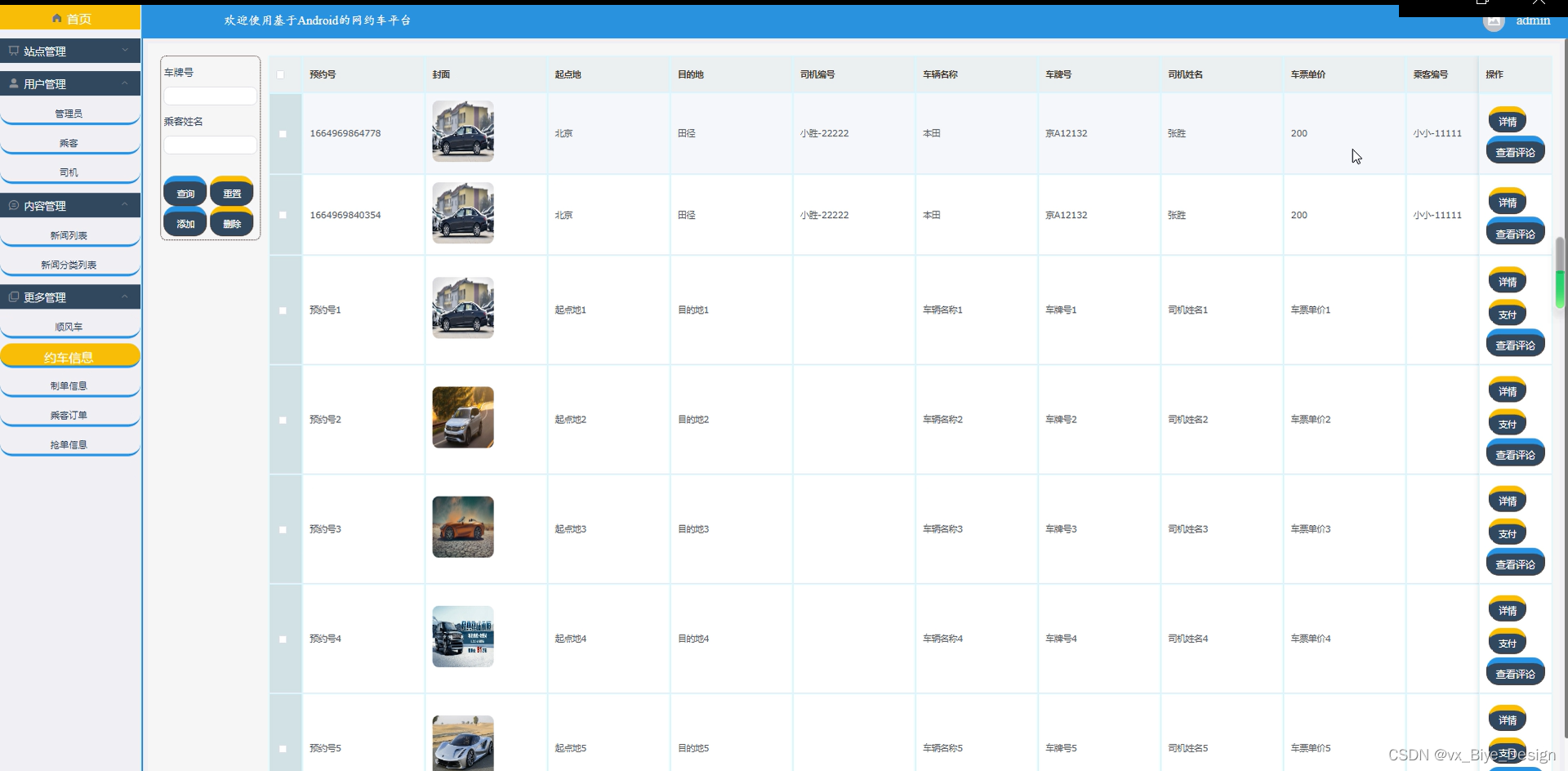Viewport: 1568px width, 771px height.
Task: Collapse the 用户管理 menu arrow
Action: [x=125, y=83]
